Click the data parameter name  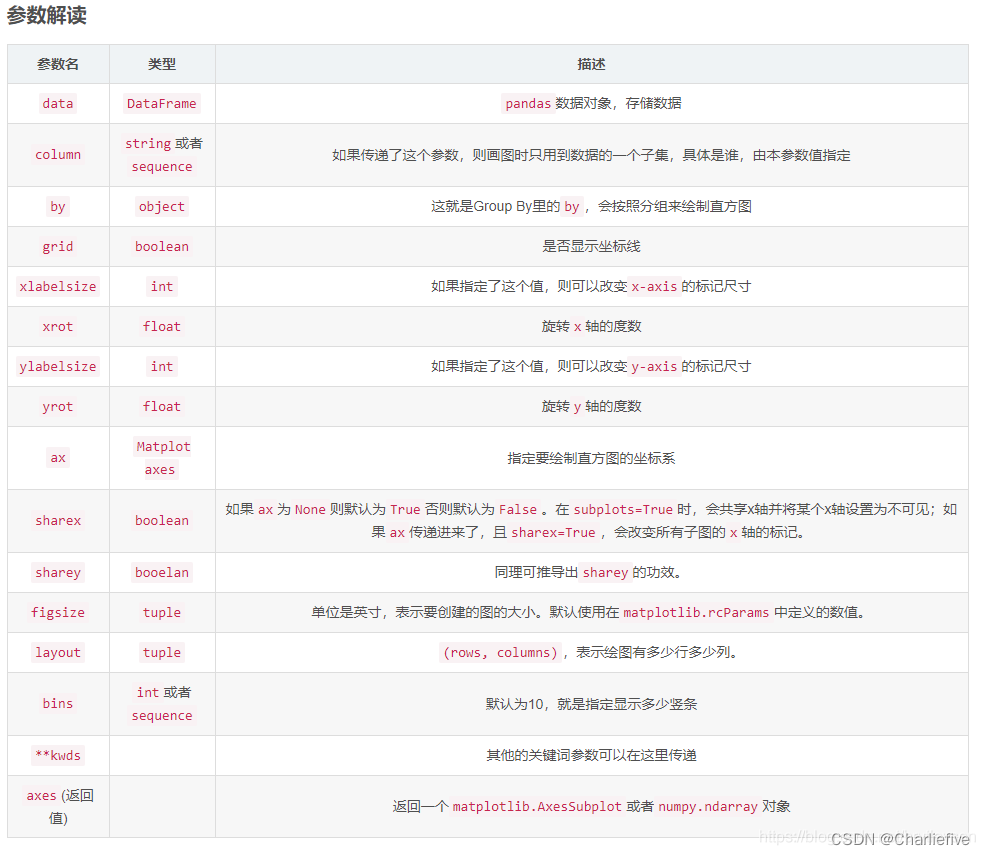point(57,103)
